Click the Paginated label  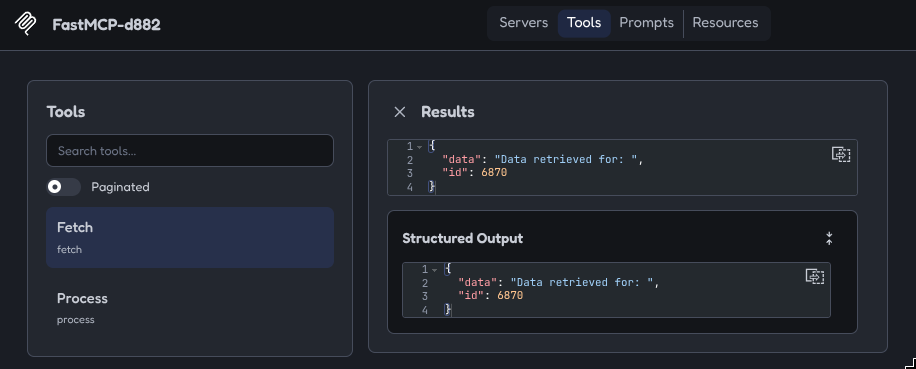click(120, 187)
